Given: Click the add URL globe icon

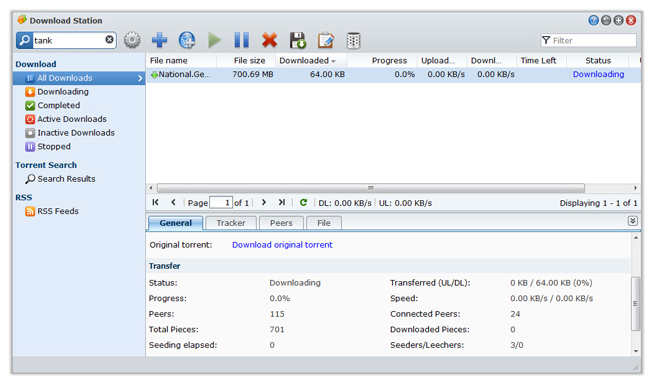Looking at the screenshot, I should (x=187, y=40).
